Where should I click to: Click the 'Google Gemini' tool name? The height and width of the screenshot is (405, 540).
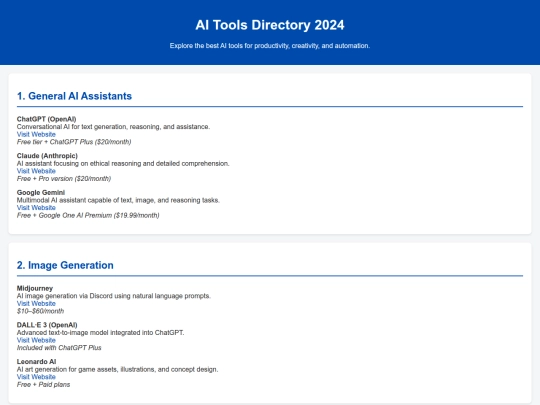(41, 193)
